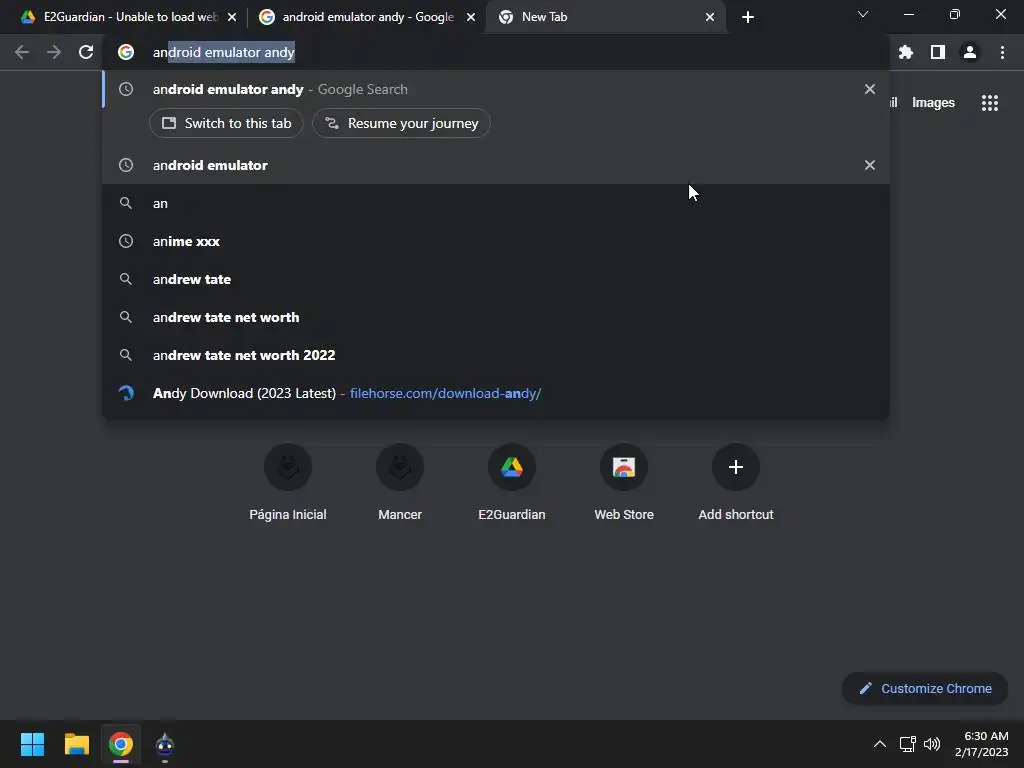Image resolution: width=1024 pixels, height=768 pixels.
Task: Toggle the Chrome side panel icon
Action: 937,52
